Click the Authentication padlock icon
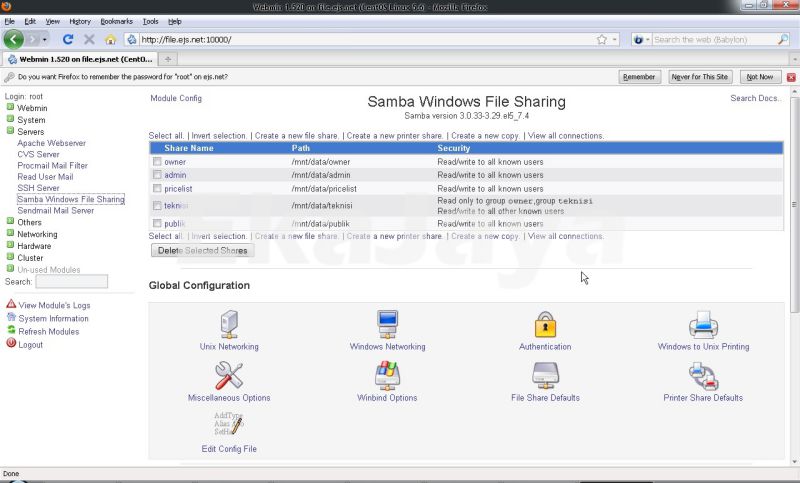This screenshot has height=483, width=800. tap(545, 325)
